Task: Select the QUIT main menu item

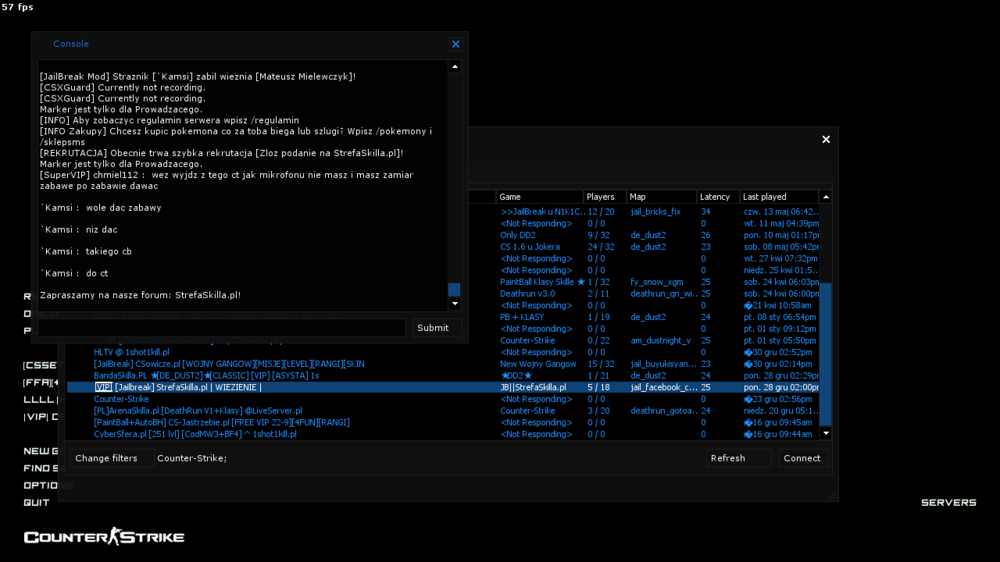Action: [36, 503]
